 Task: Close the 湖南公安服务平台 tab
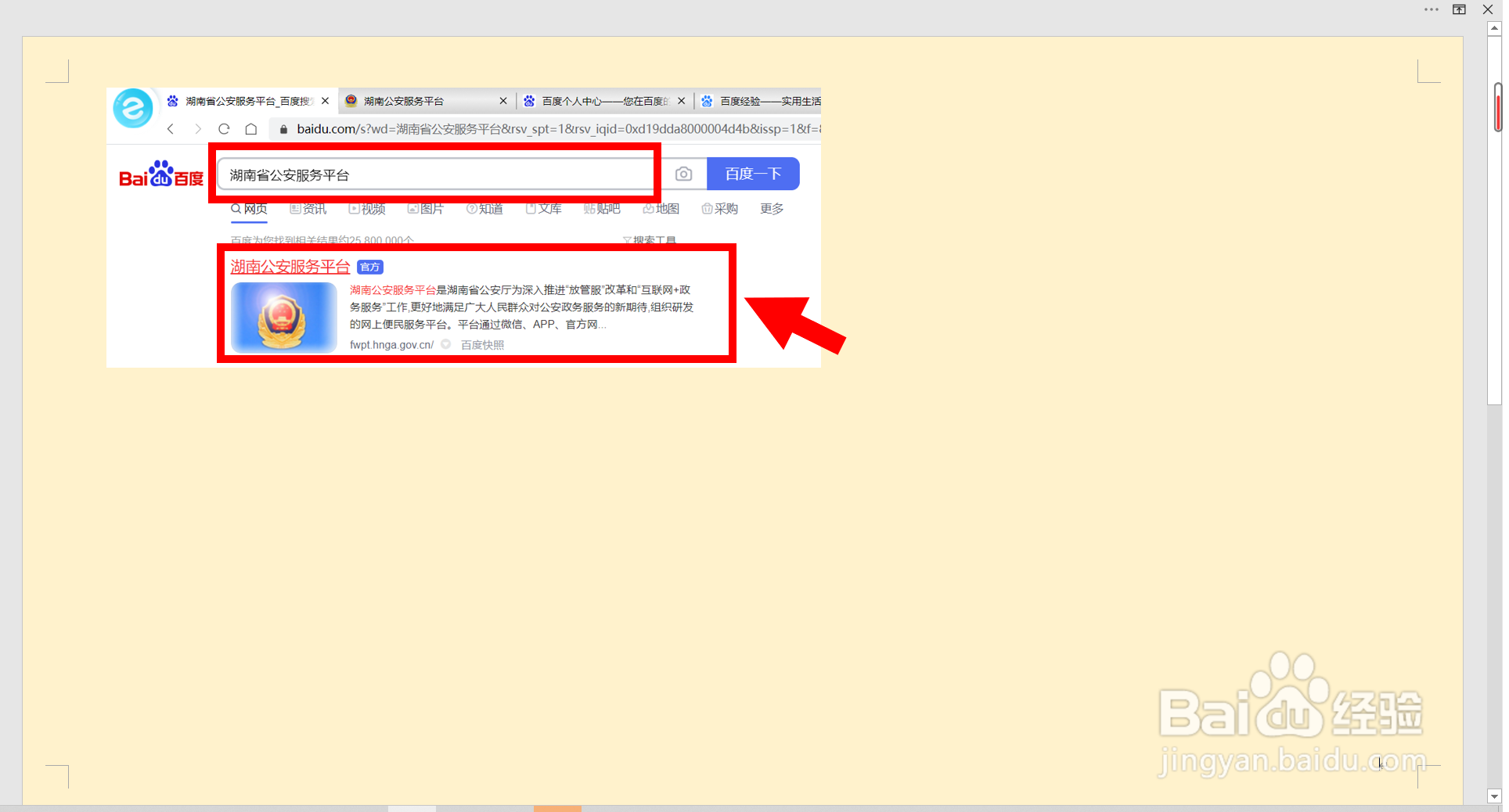click(x=503, y=101)
